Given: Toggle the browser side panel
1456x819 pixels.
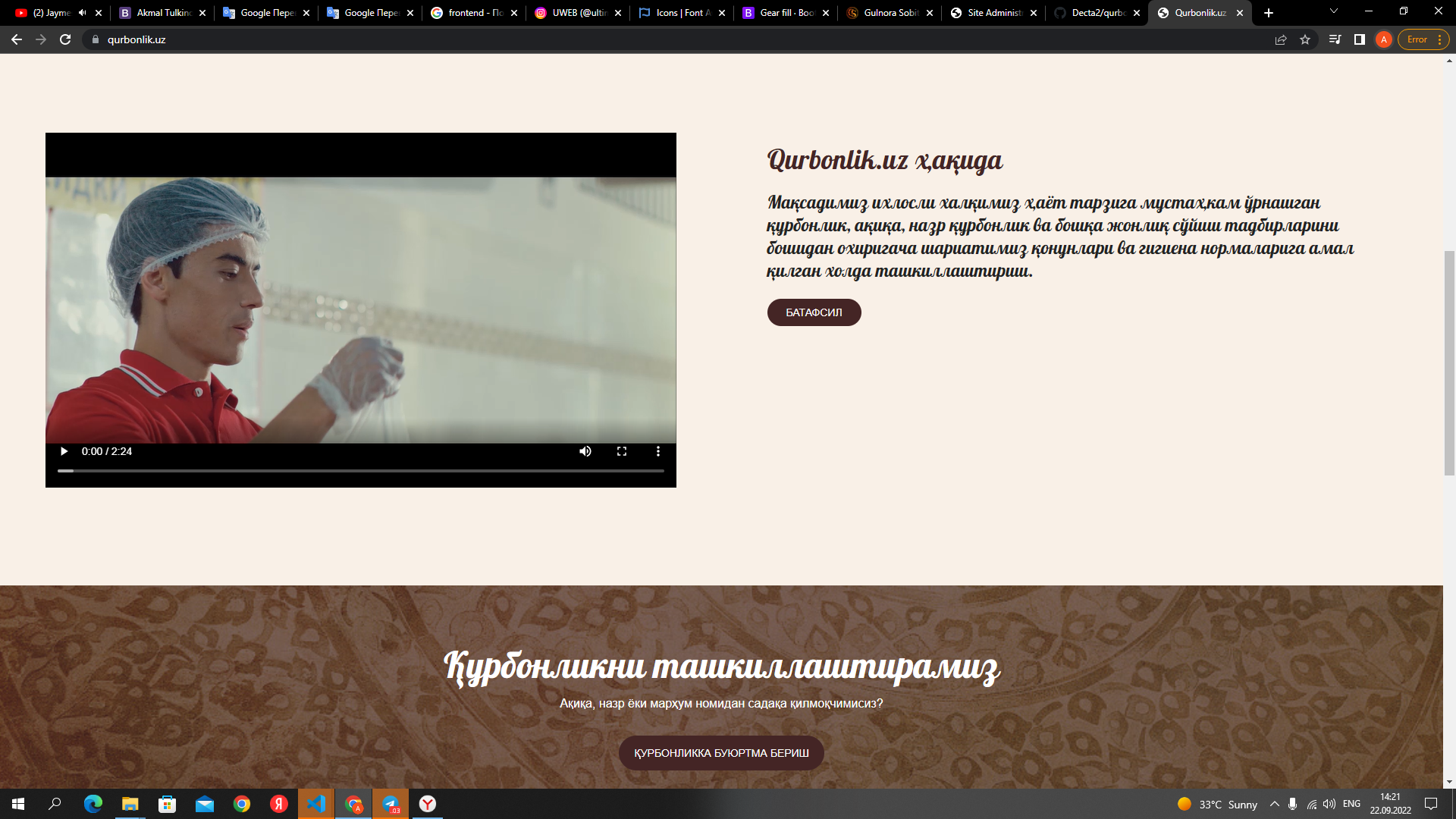Looking at the screenshot, I should tap(1360, 39).
